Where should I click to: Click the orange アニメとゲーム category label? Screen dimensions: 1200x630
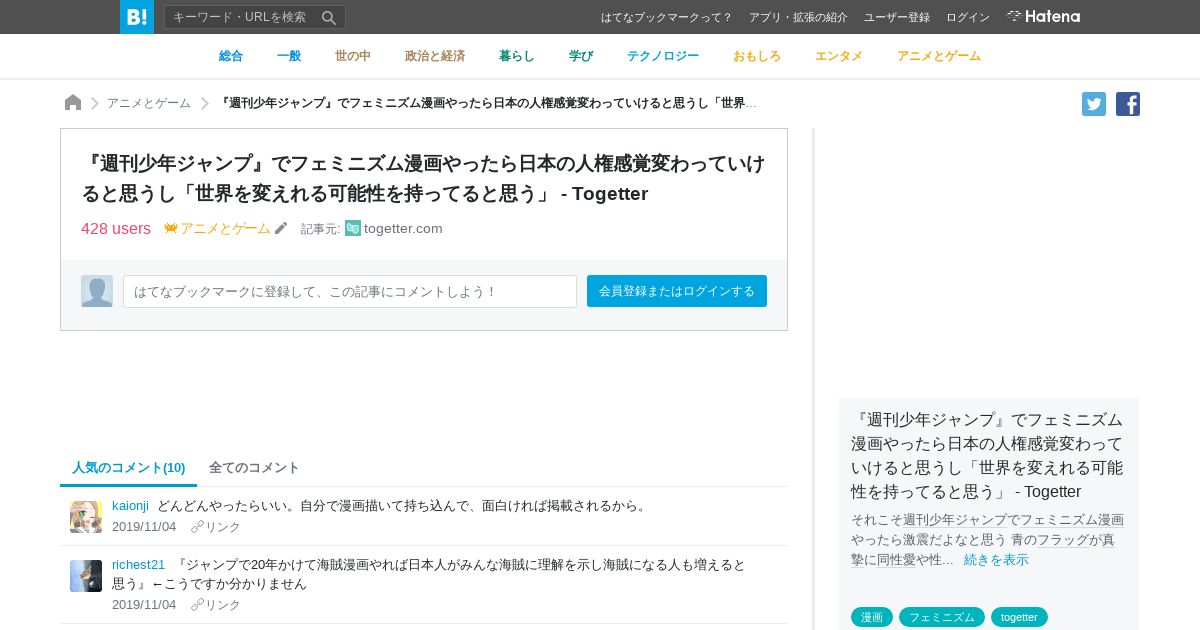pos(225,228)
